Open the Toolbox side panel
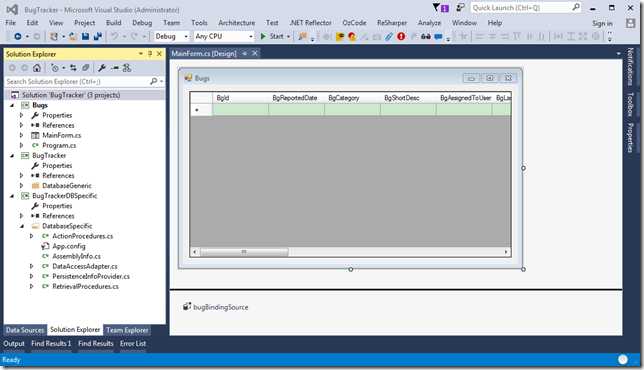This screenshot has width=644, height=370. pos(630,105)
